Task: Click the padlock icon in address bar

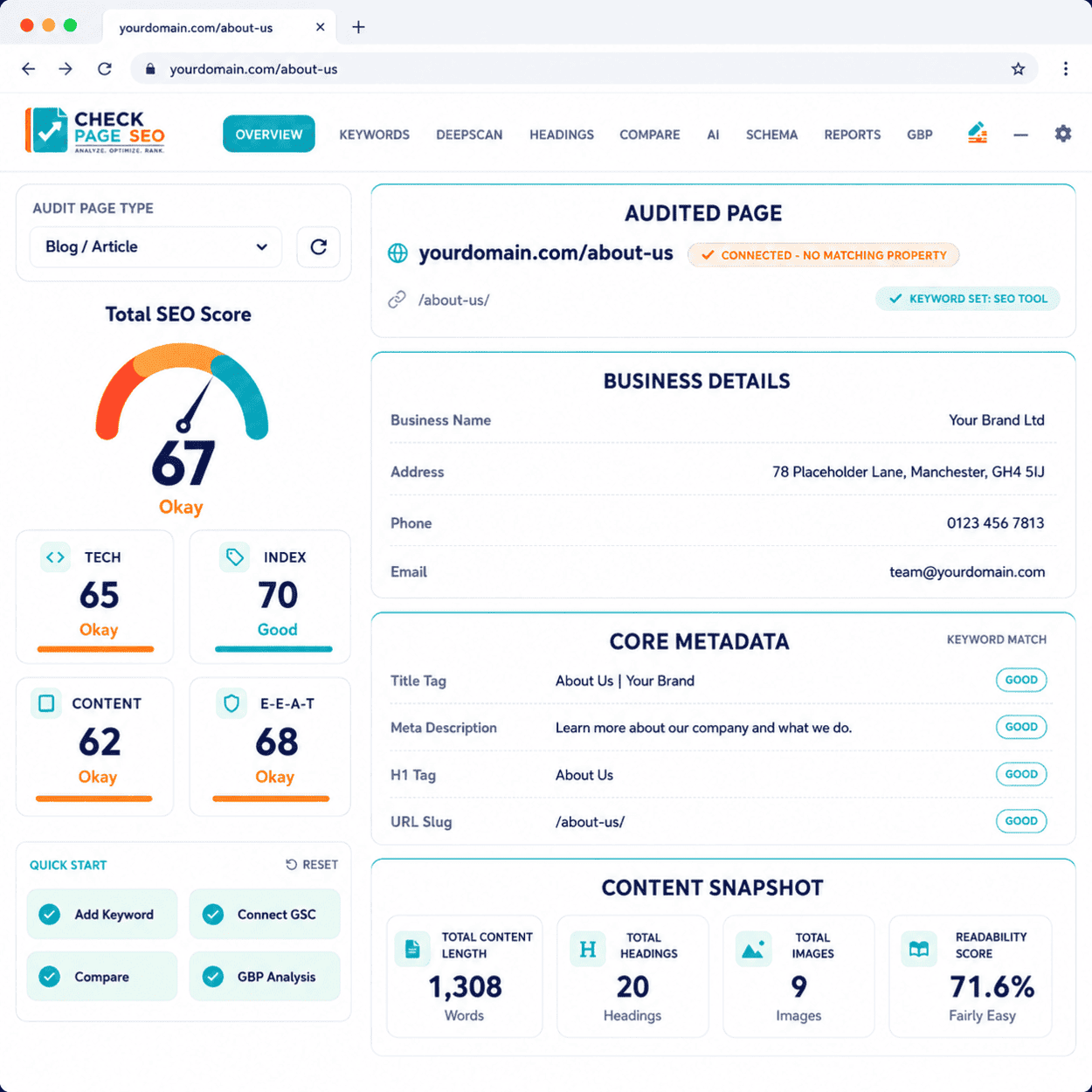Action: pos(150,69)
